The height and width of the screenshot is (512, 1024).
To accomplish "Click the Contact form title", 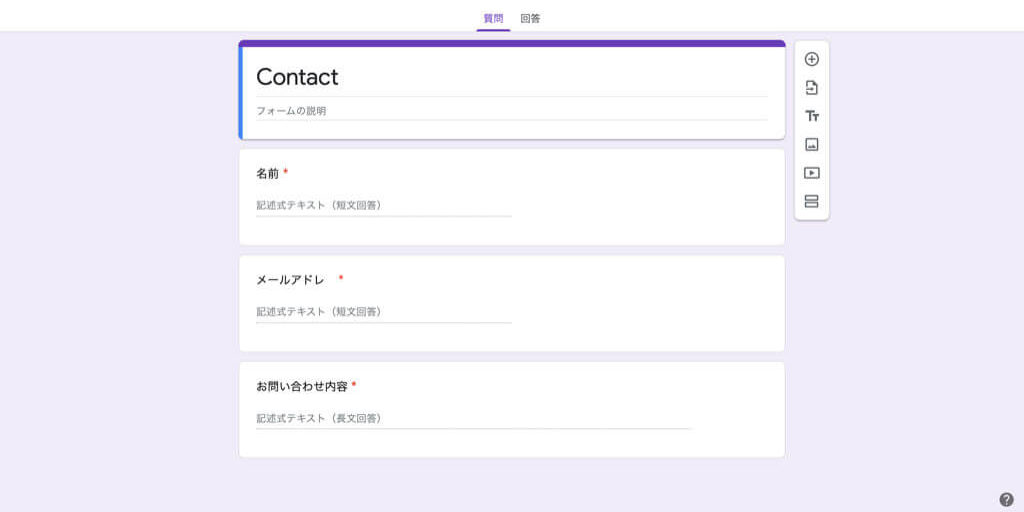I will click(297, 77).
